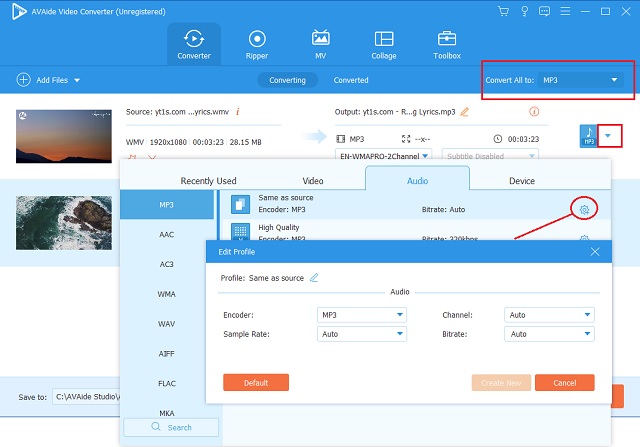
Task: Open the hamburger menu icon
Action: [565, 11]
